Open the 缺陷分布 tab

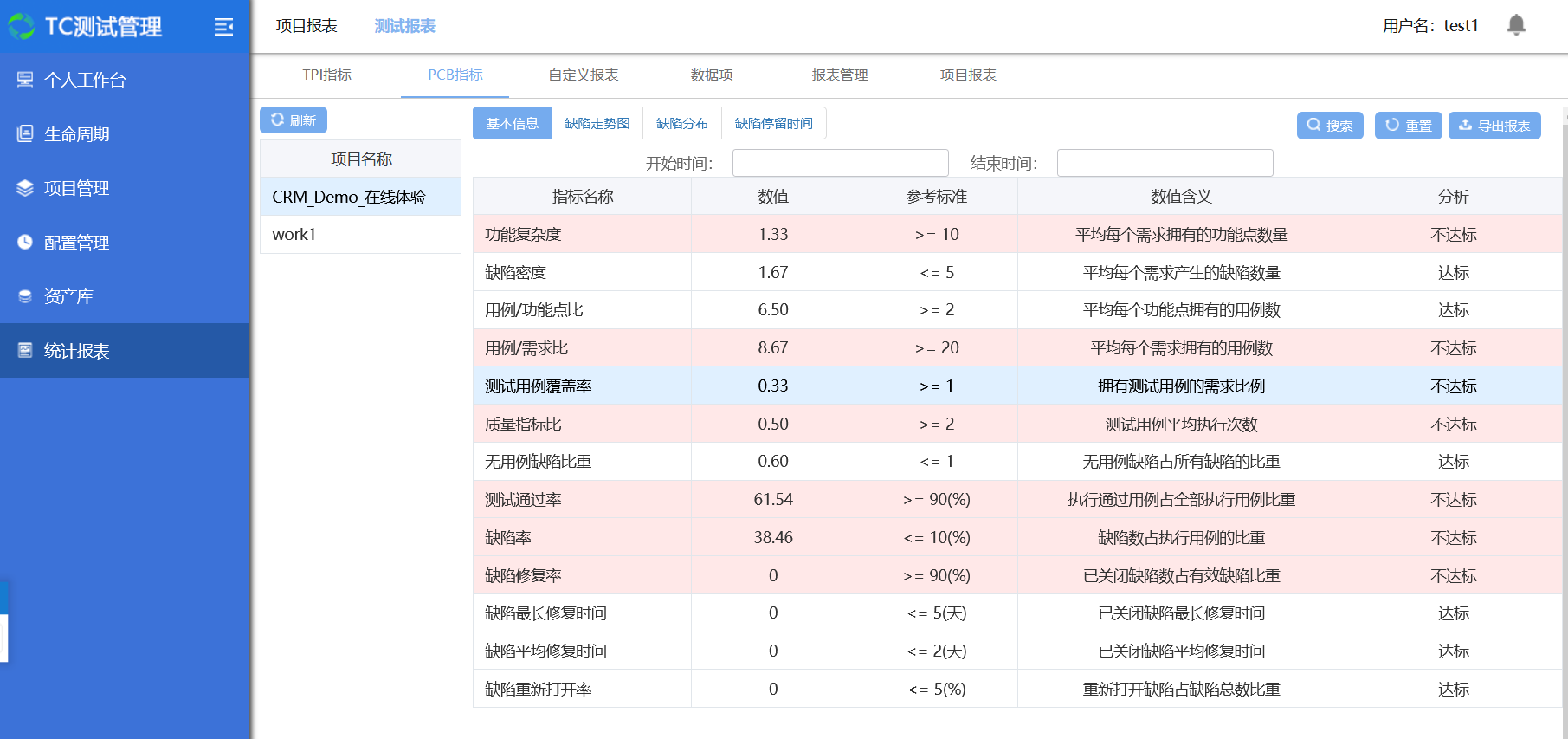tap(681, 124)
